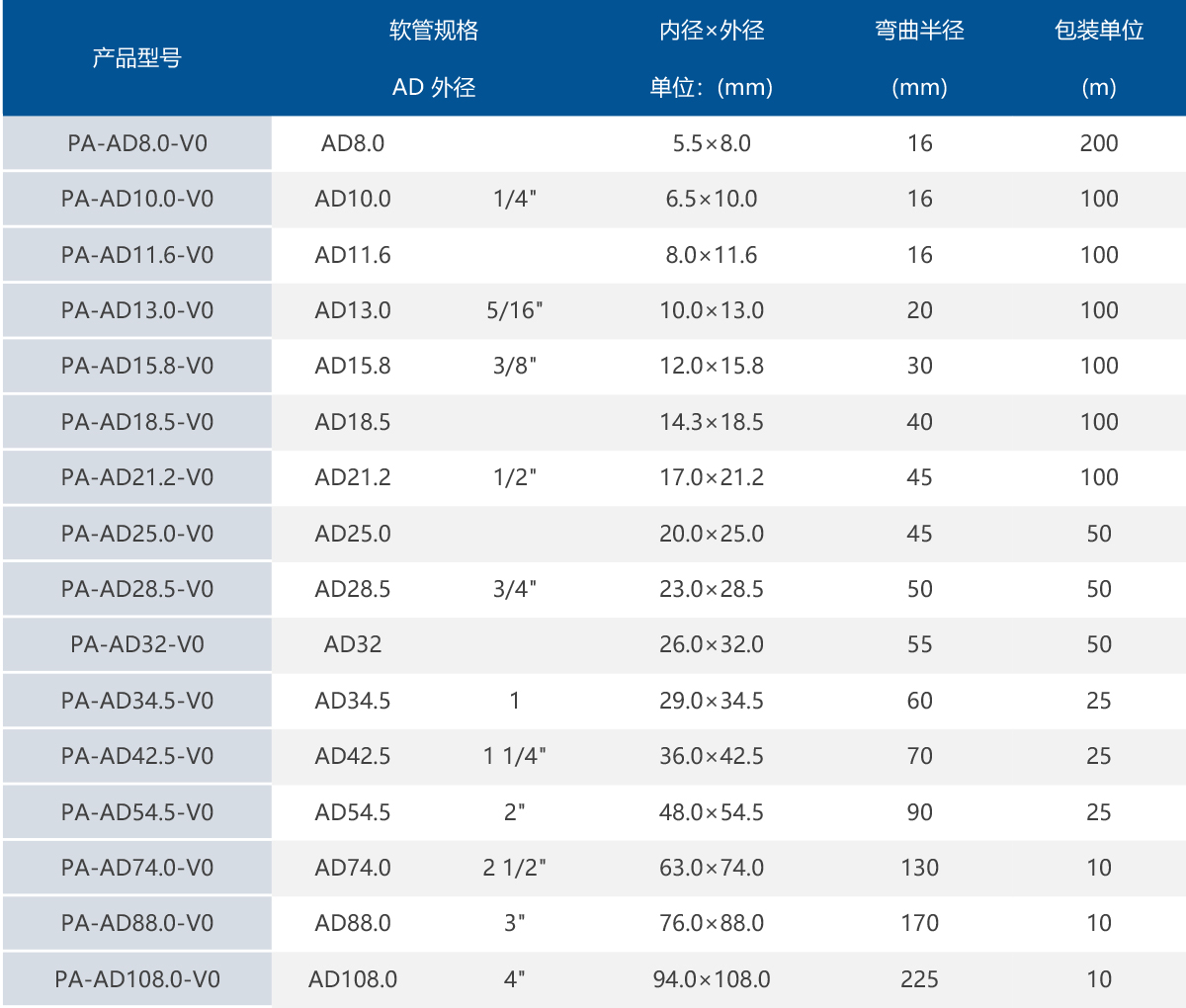Click the 3/8" inch size cell

click(x=515, y=366)
